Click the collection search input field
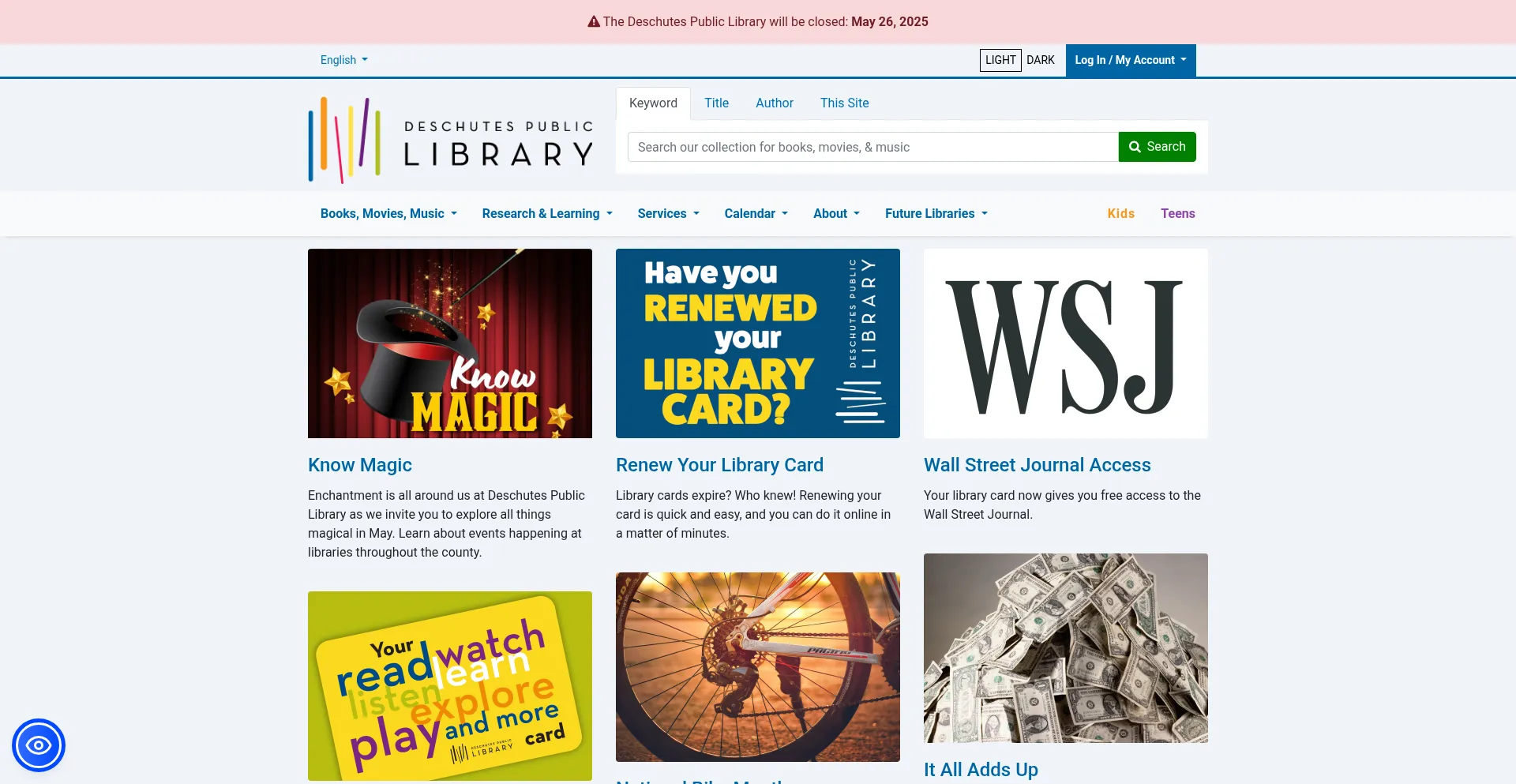Image resolution: width=1516 pixels, height=784 pixels. (x=872, y=147)
